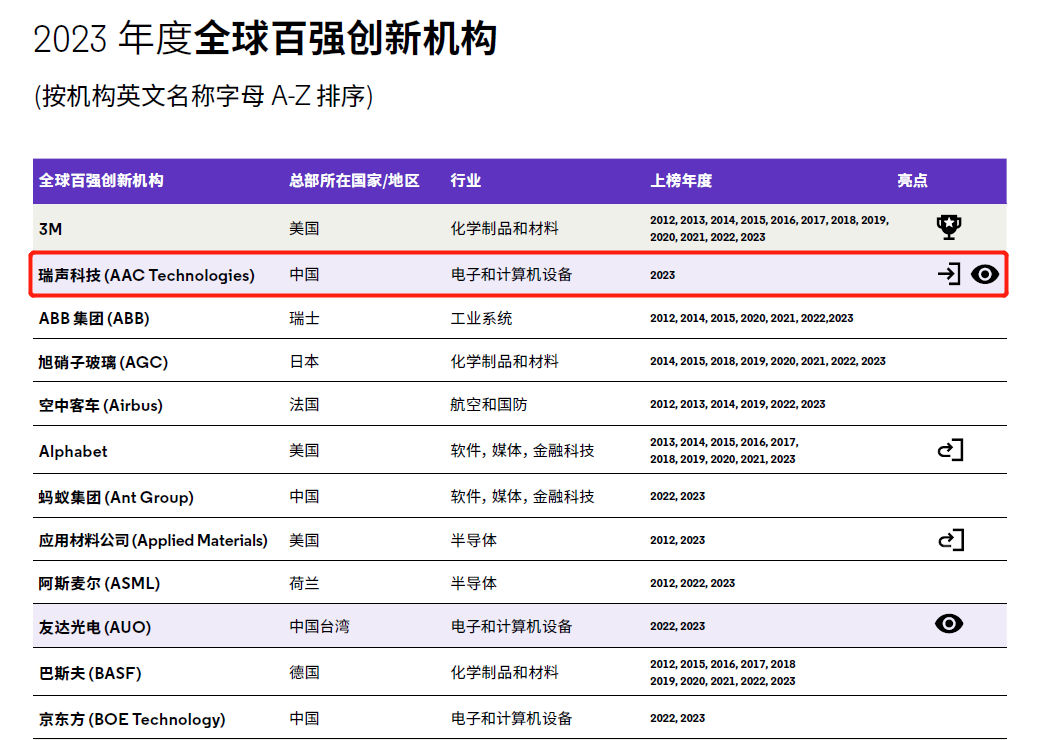The image size is (1046, 740).
Task: Click the eye icon in the 友达光电 (AUO) row
Action: pyautogui.click(x=949, y=623)
